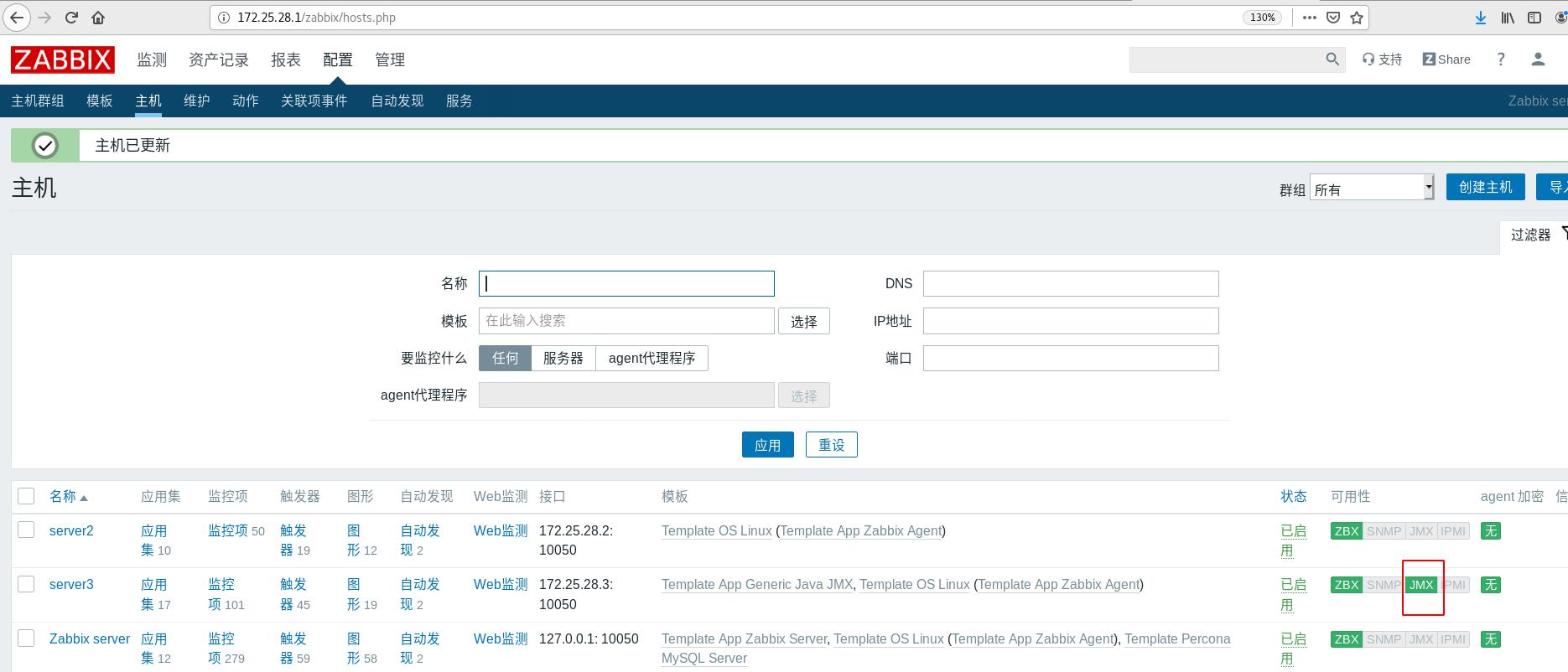Click the ZBX availability badge for server2

(x=1347, y=531)
